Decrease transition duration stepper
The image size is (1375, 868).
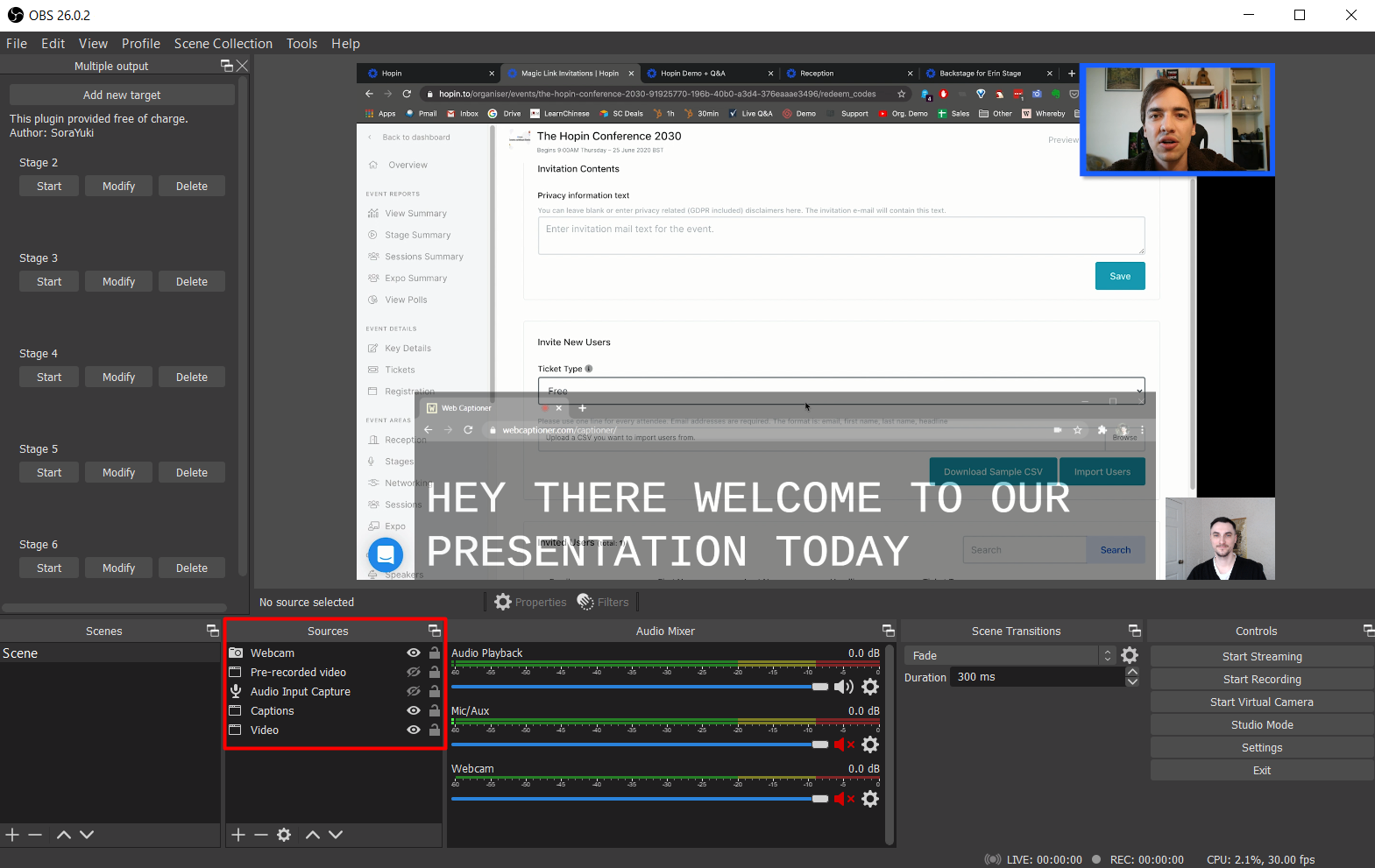1132,681
